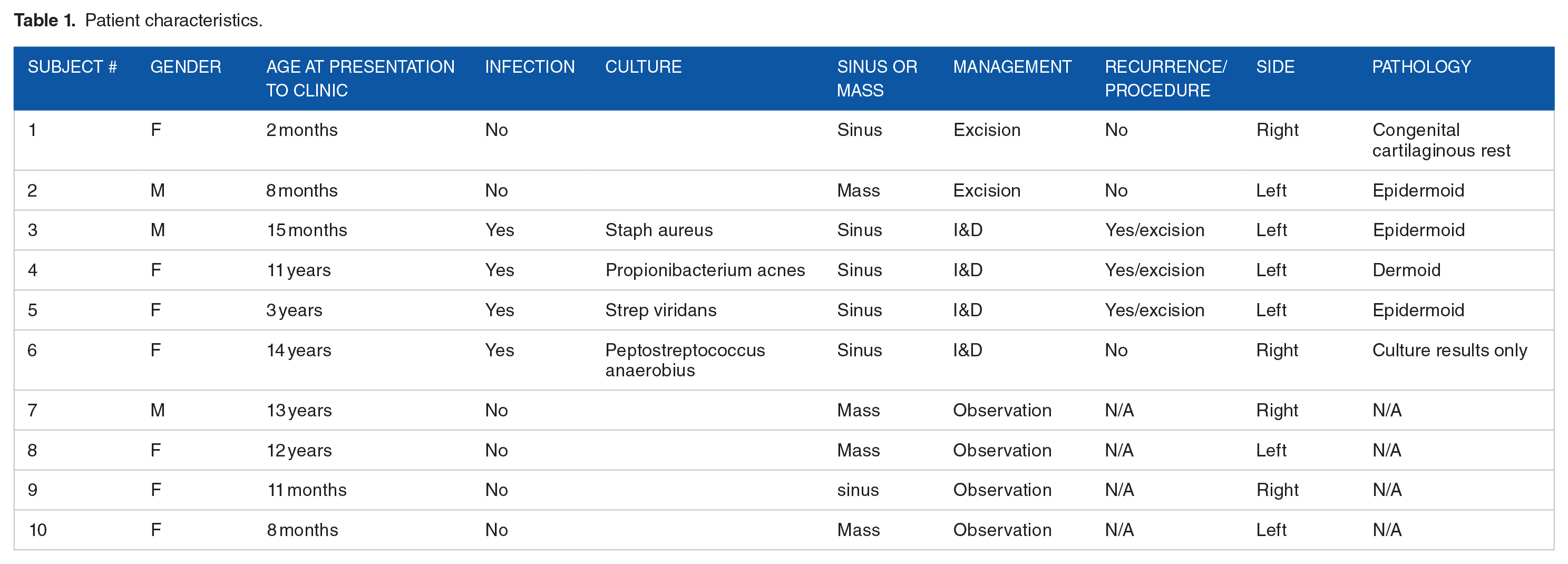Image resolution: width=1568 pixels, height=564 pixels.
Task: Click the Culture results only cell
Action: [1449, 350]
